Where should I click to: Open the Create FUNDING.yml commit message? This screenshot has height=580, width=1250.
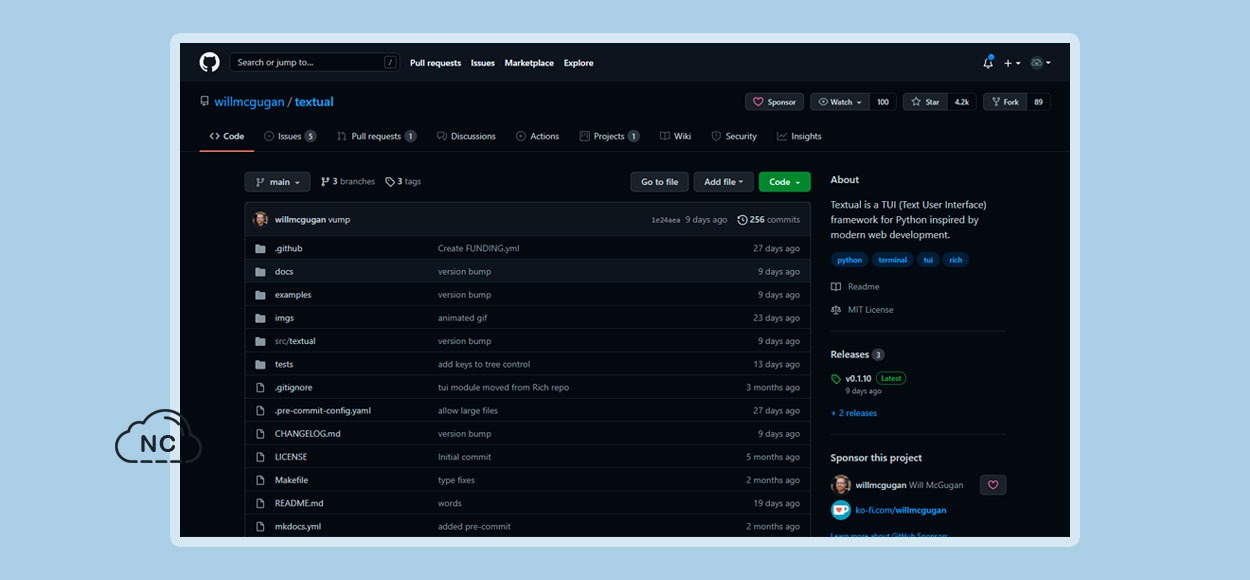coord(479,248)
